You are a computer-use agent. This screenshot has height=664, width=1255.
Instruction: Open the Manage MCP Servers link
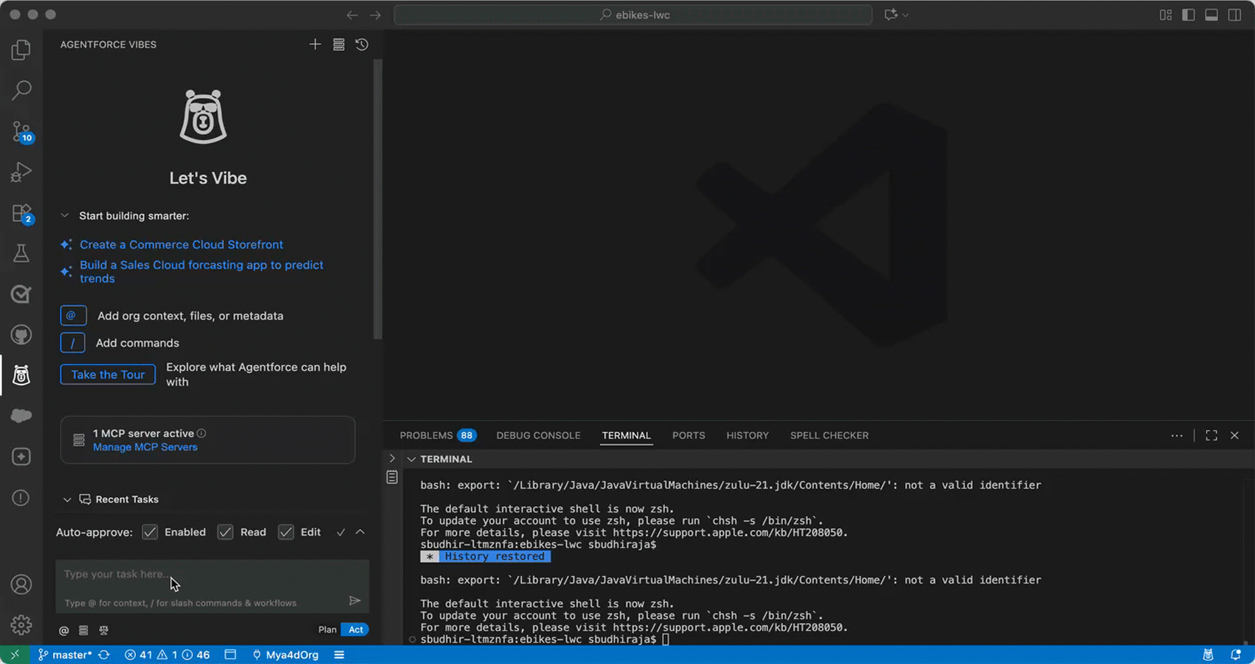coord(145,447)
